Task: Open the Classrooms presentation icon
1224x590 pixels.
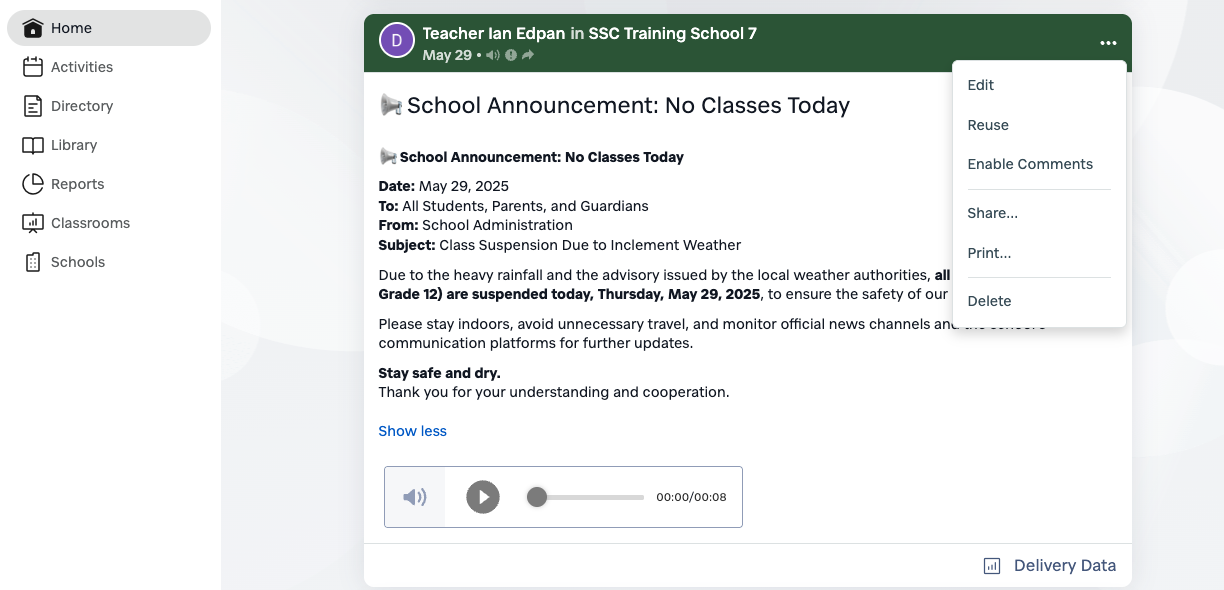Action: 33,223
